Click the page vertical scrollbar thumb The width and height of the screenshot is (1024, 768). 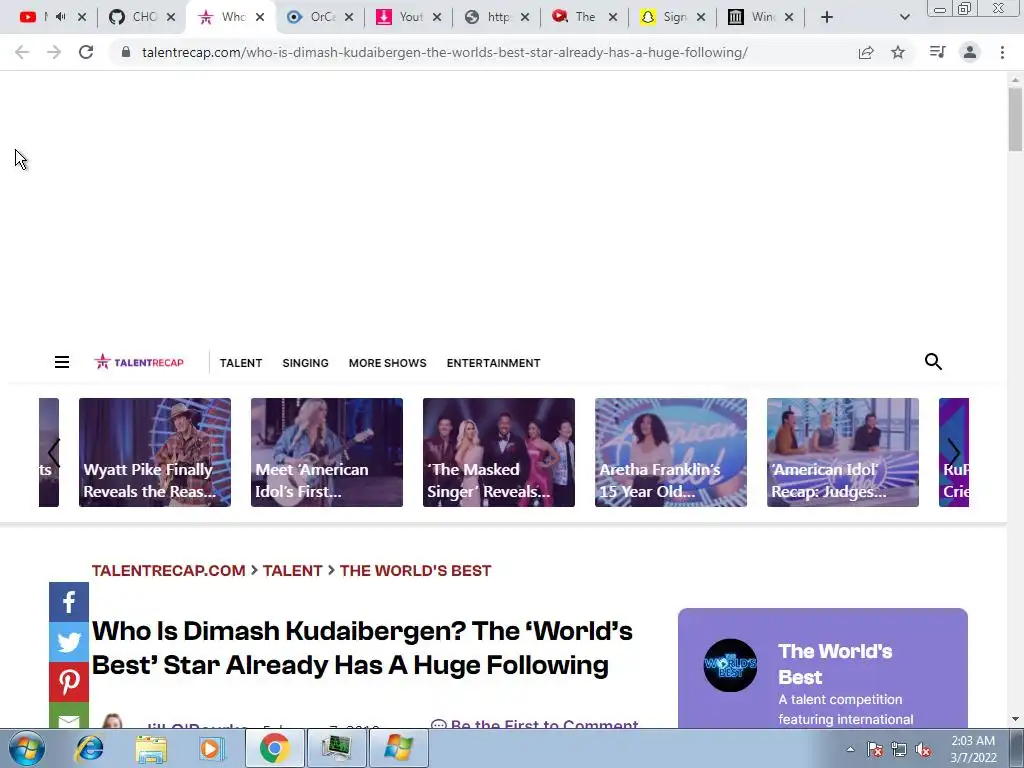click(1015, 120)
